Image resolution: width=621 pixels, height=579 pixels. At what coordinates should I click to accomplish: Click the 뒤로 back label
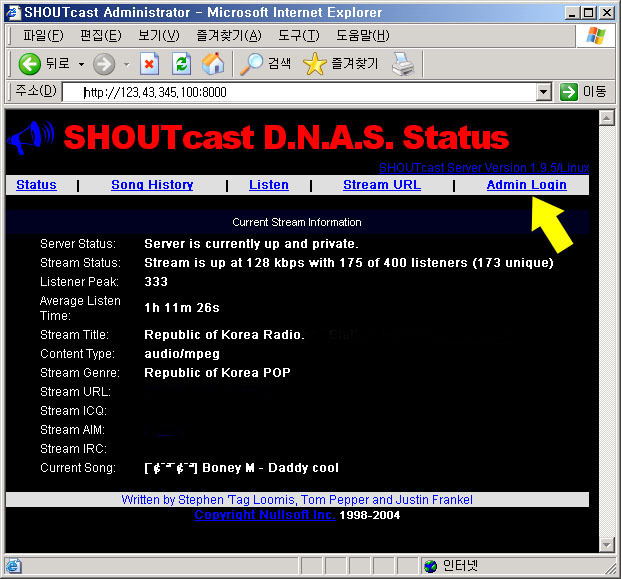[x=58, y=63]
